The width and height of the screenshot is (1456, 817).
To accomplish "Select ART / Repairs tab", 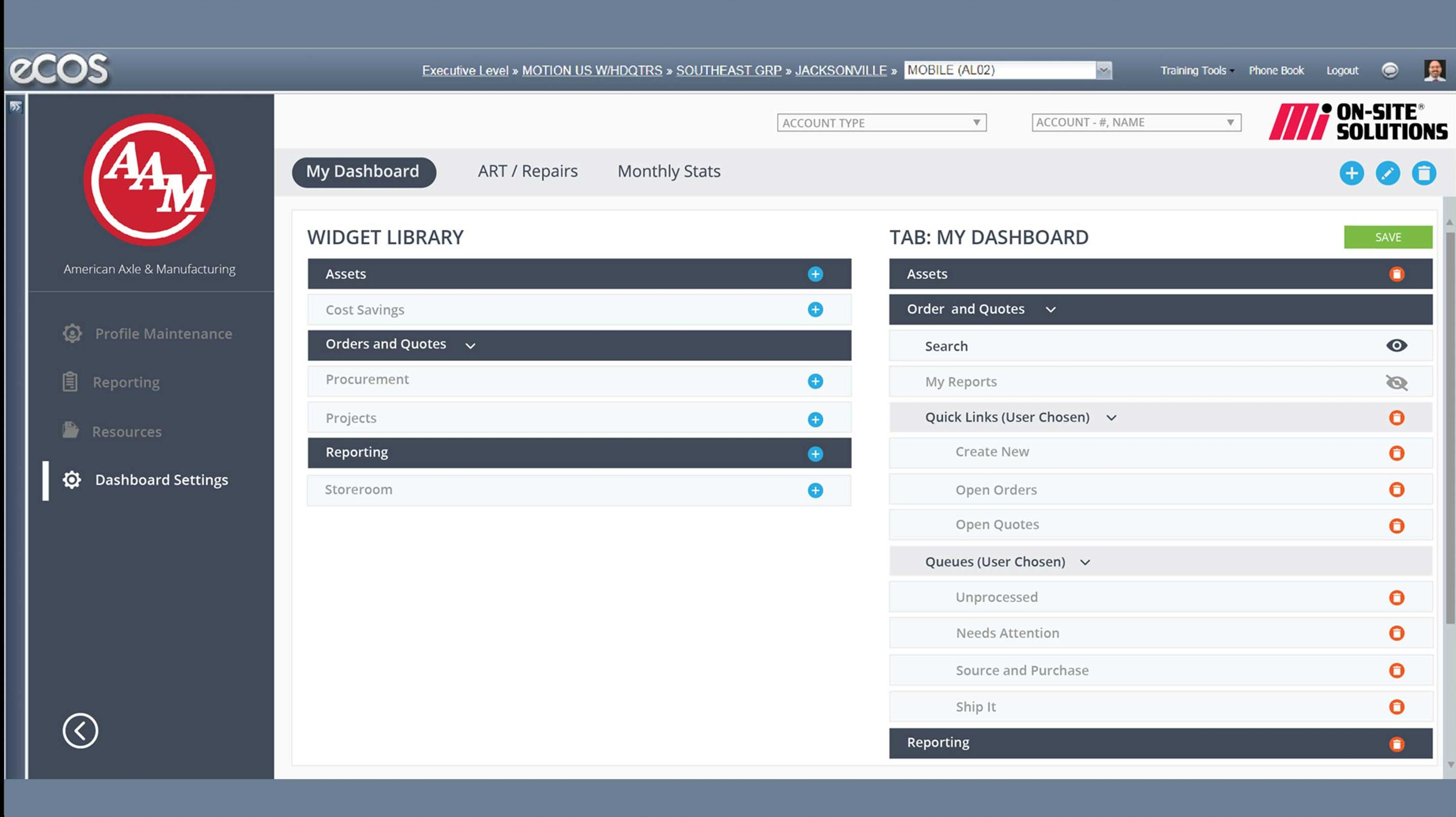I will (527, 170).
